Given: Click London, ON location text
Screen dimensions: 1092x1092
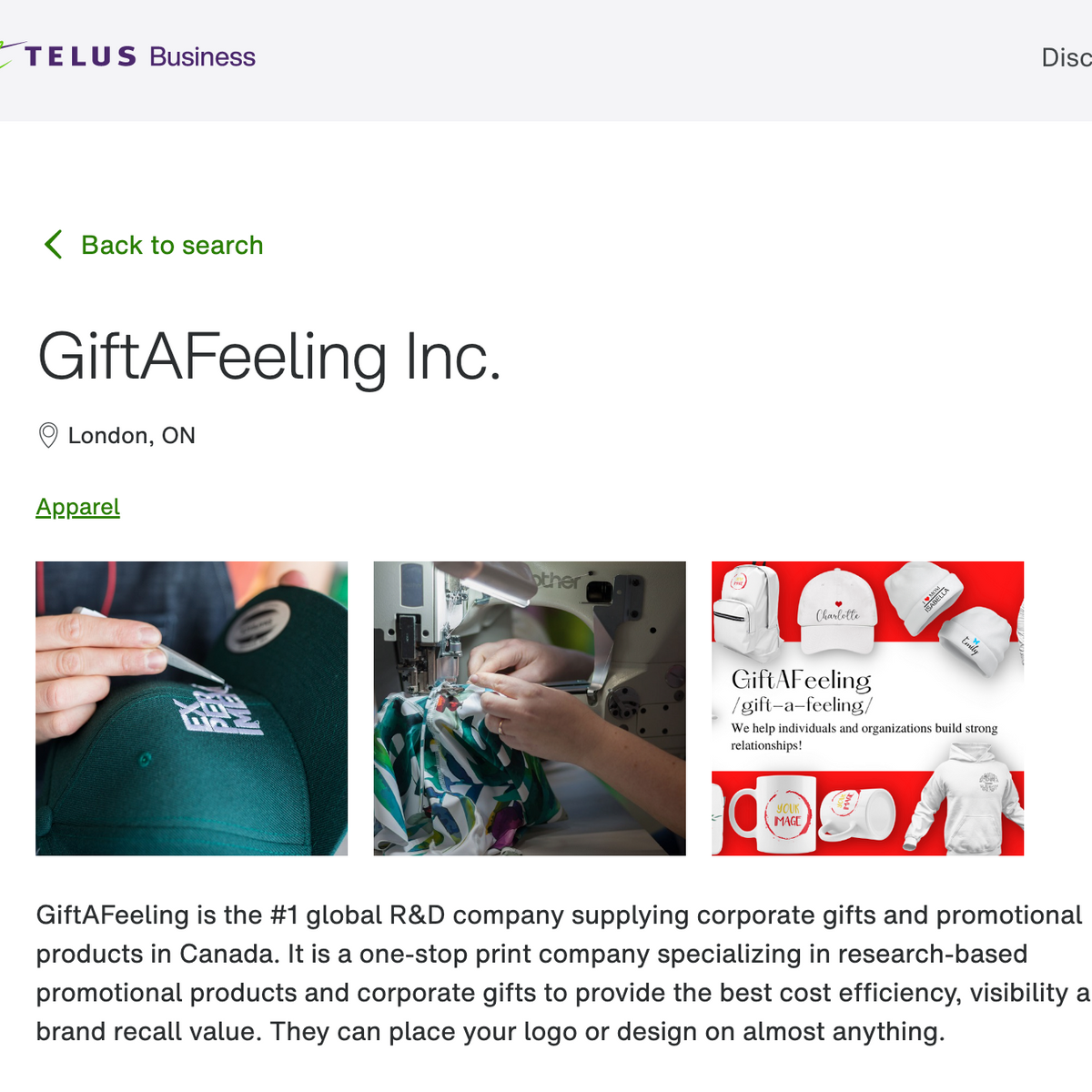Looking at the screenshot, I should point(130,435).
